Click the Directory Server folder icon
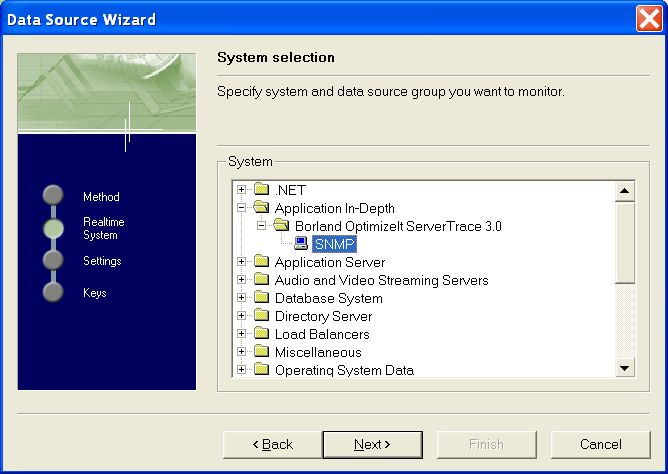The height and width of the screenshot is (474, 668). coord(261,315)
